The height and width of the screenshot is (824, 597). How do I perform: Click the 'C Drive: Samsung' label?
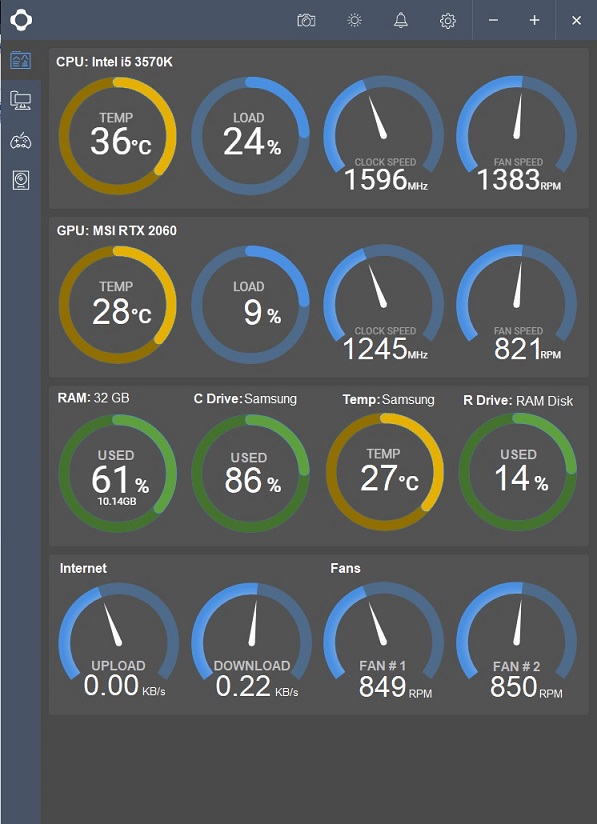coord(245,399)
